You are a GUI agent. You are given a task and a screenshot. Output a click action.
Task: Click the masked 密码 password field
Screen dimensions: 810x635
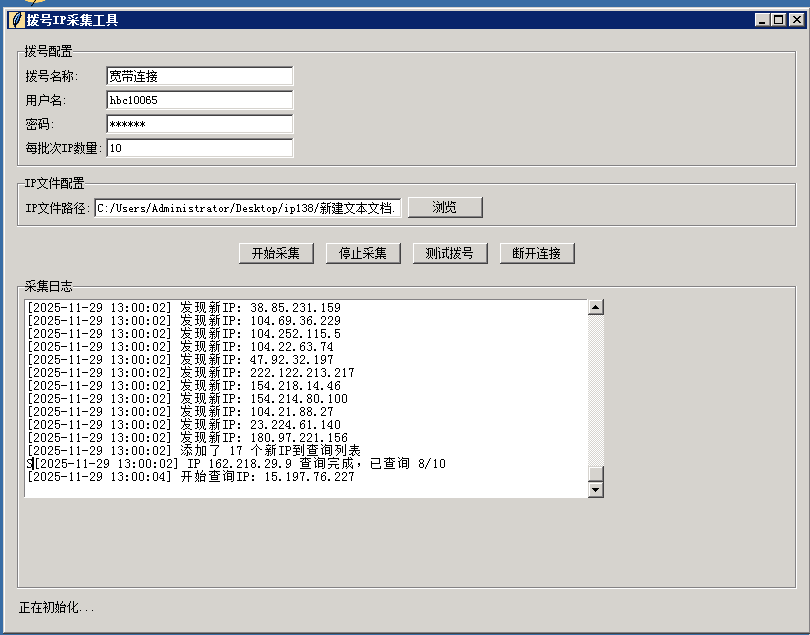tap(199, 124)
